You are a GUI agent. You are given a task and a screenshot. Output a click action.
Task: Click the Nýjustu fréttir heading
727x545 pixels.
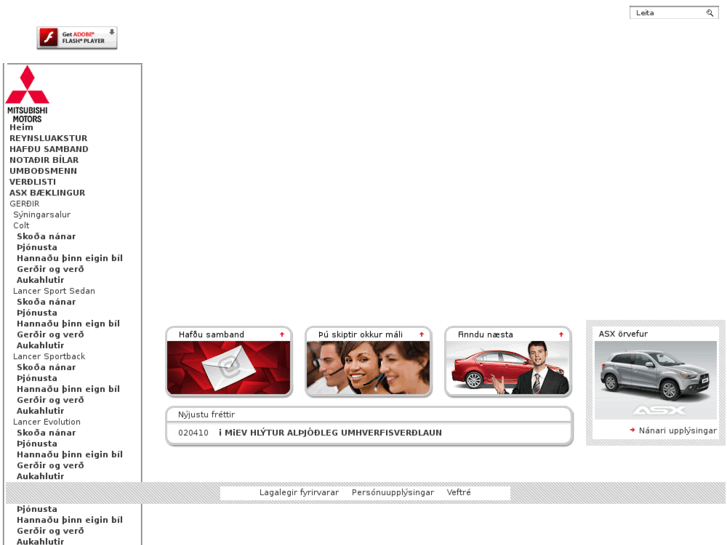point(206,414)
